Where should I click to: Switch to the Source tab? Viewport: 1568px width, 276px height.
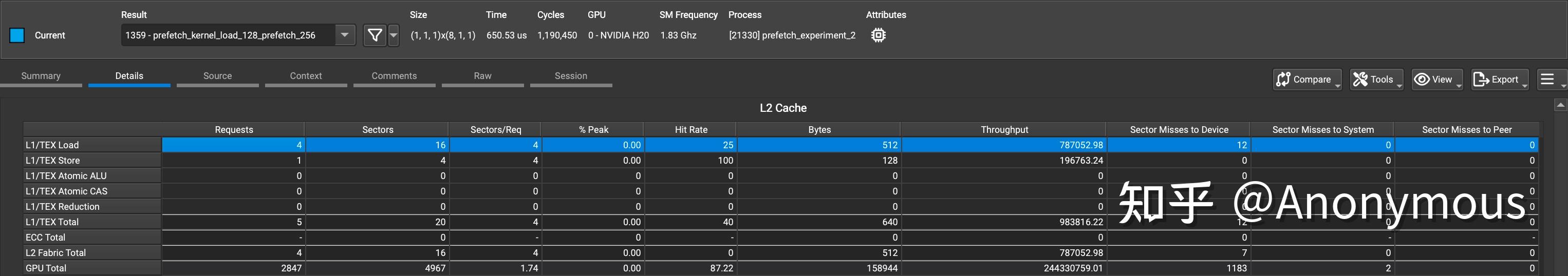(217, 76)
